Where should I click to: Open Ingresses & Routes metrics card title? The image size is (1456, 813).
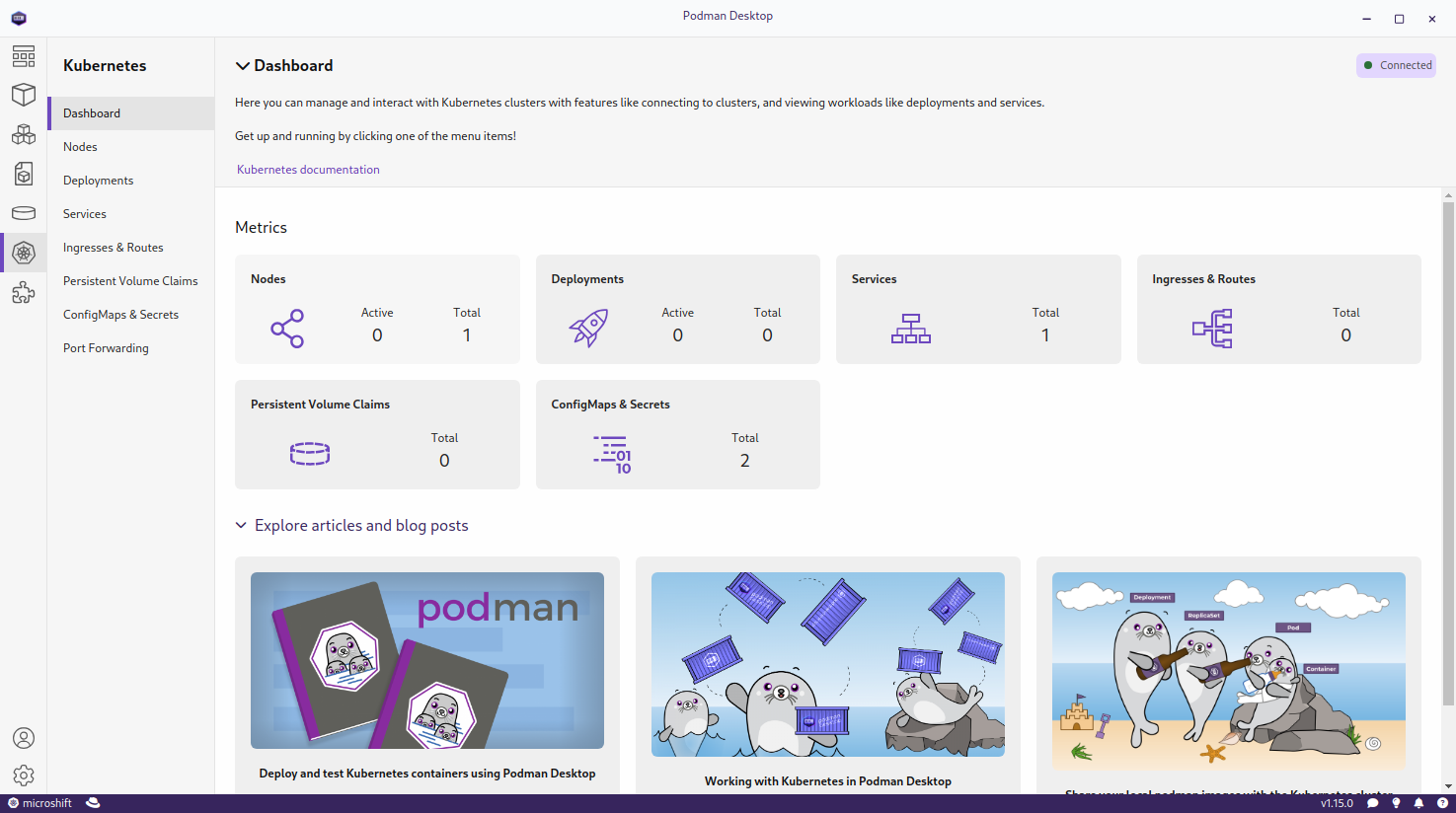[1203, 279]
